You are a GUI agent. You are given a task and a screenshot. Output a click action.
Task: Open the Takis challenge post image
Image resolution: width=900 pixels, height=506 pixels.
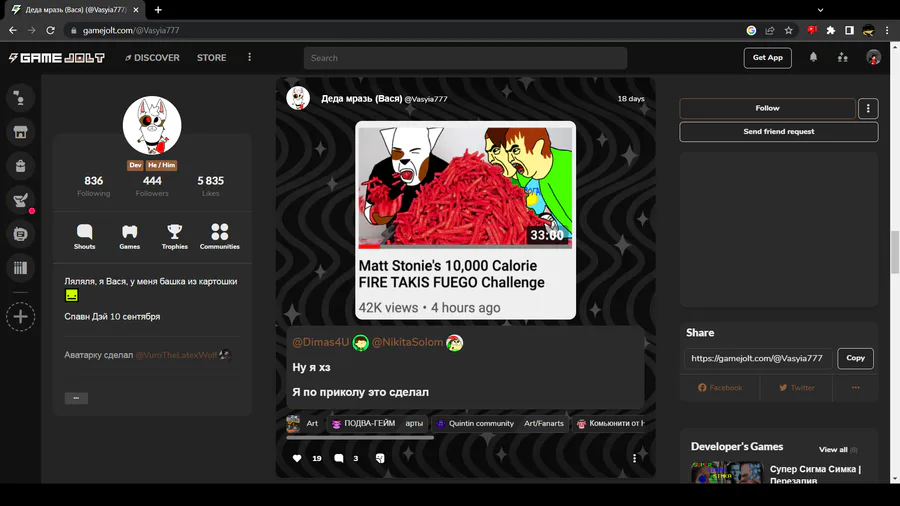click(x=465, y=220)
